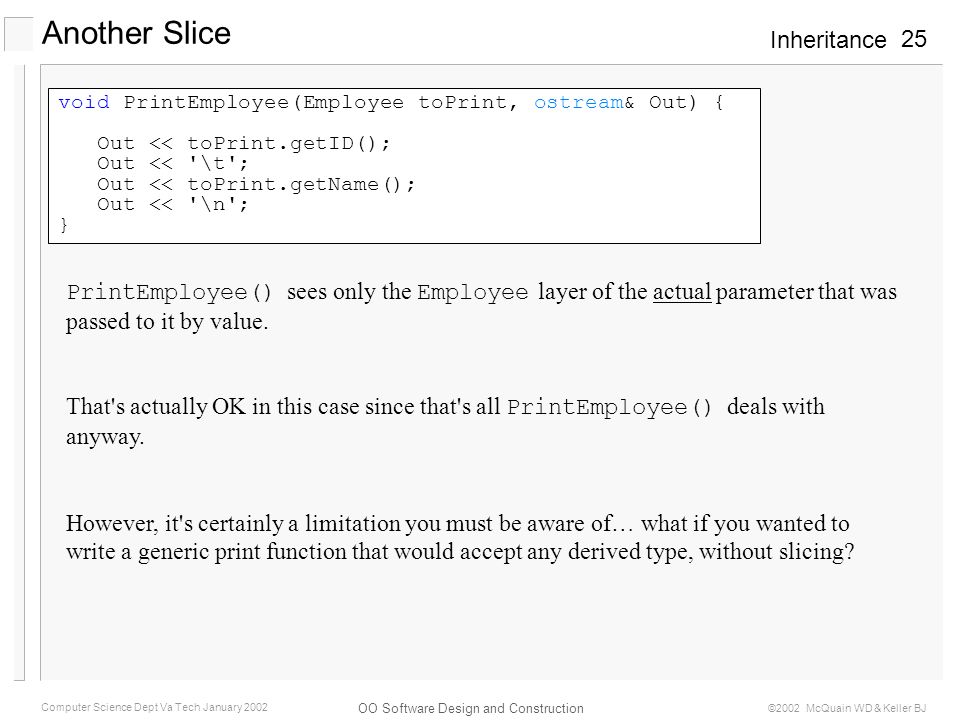Click the 'toPrint.getName()' code line

(x=256, y=184)
